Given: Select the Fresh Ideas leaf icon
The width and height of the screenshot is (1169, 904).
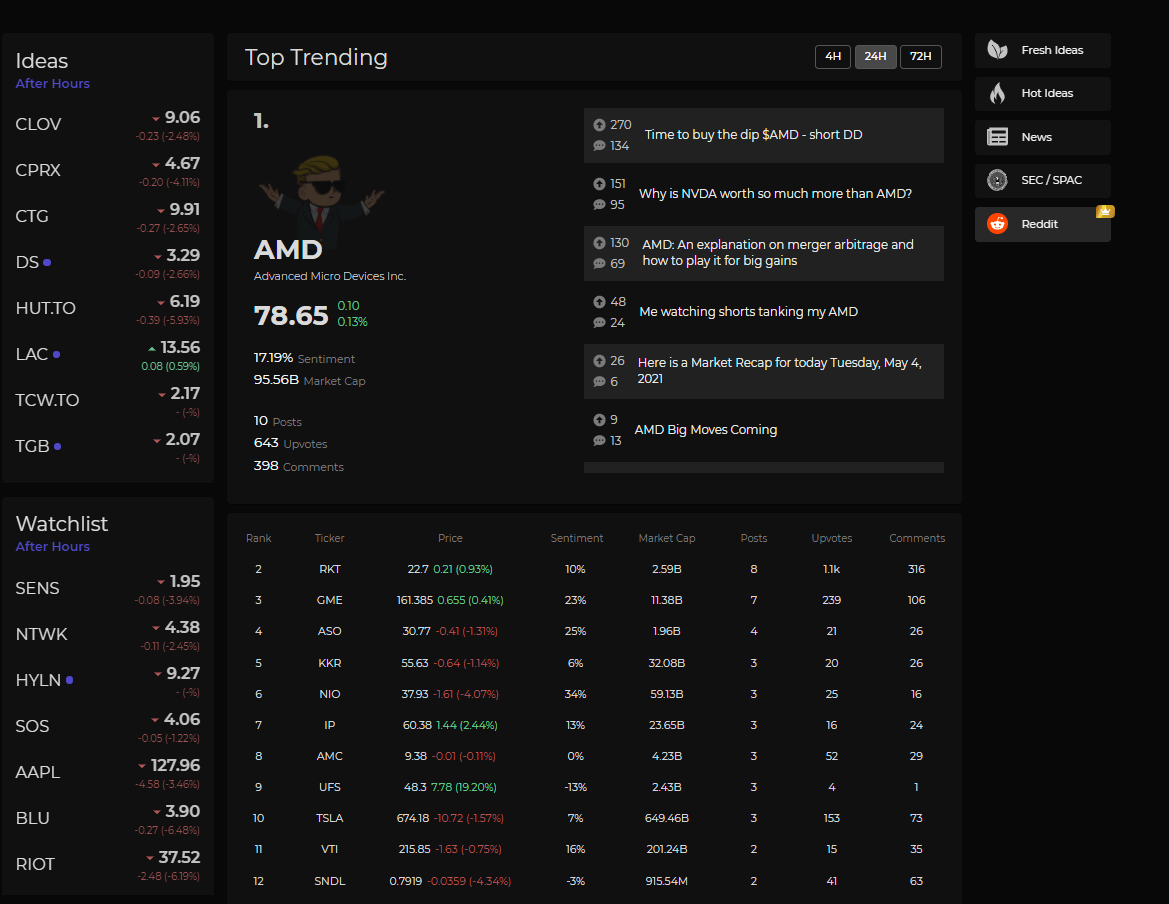Looking at the screenshot, I should click(996, 49).
